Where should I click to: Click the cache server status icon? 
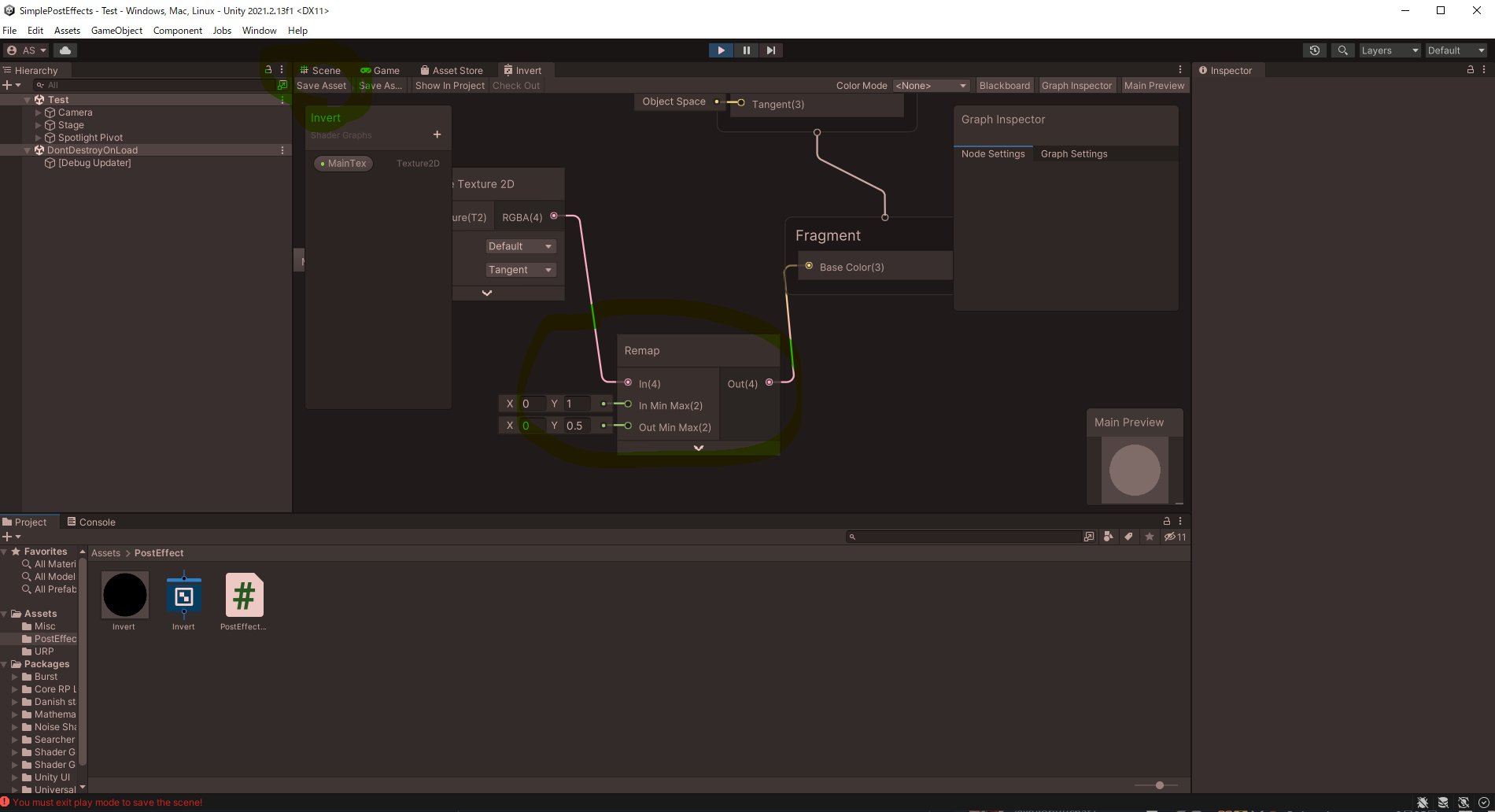click(1443, 803)
